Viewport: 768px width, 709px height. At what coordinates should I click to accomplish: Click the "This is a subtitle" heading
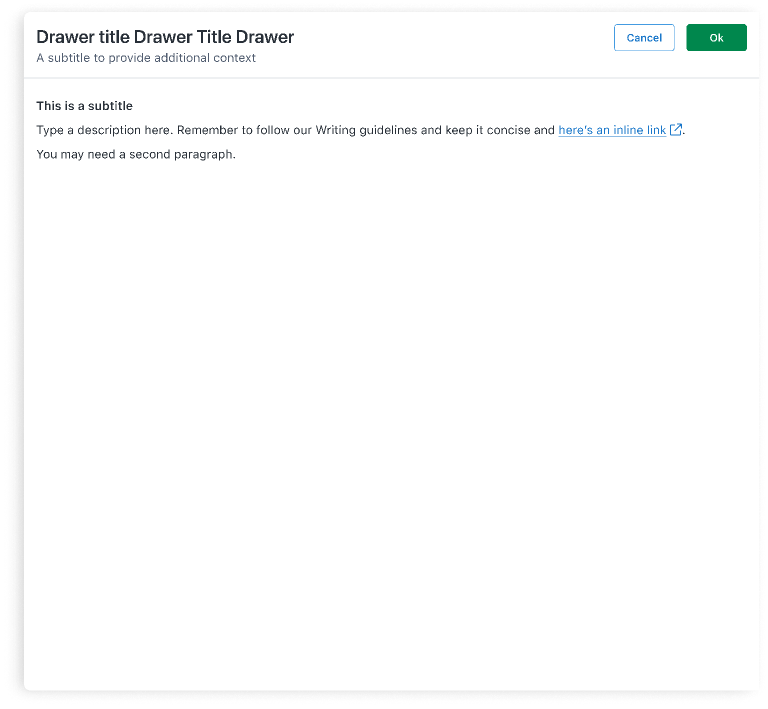(x=84, y=106)
